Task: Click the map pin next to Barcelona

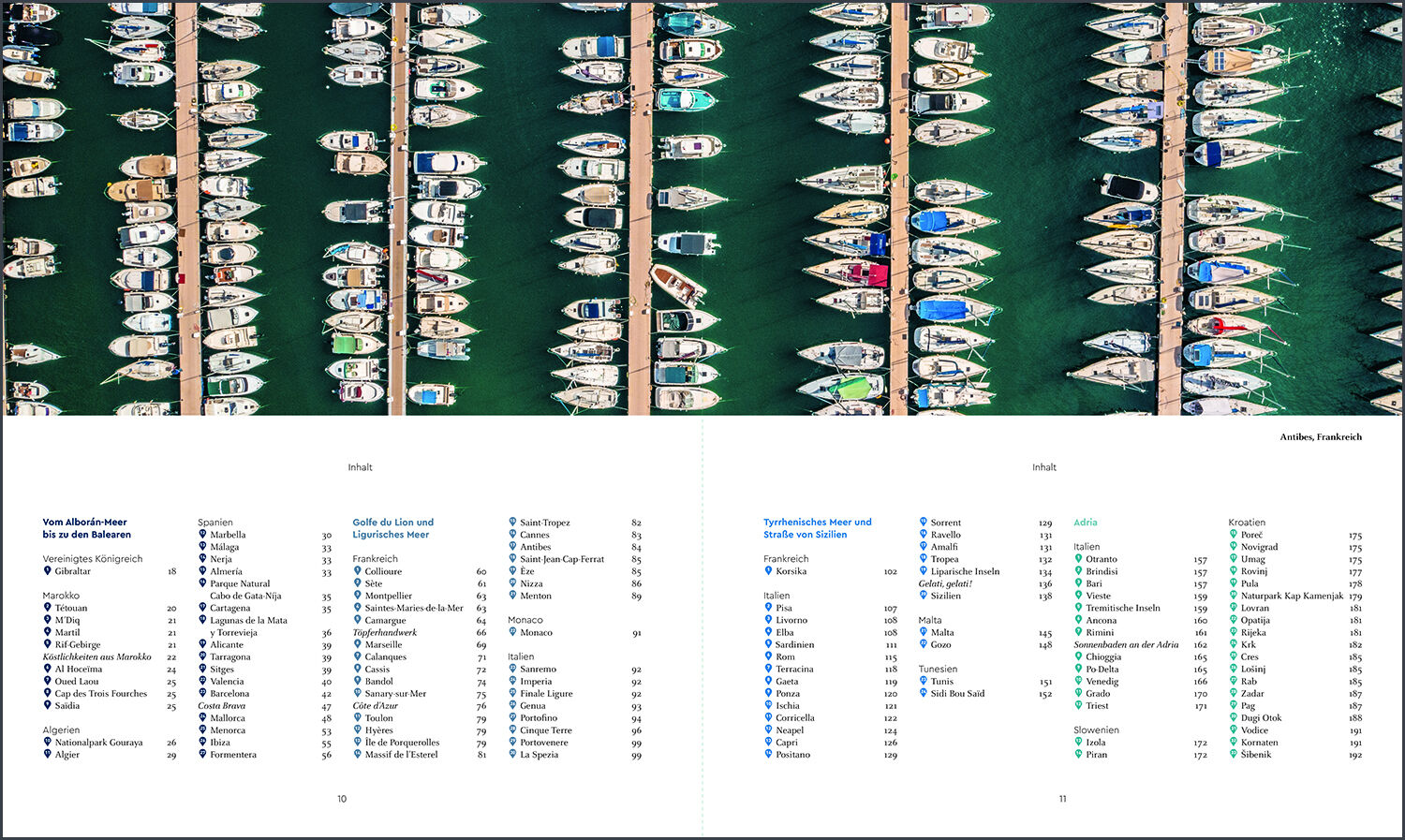Action: tap(202, 693)
